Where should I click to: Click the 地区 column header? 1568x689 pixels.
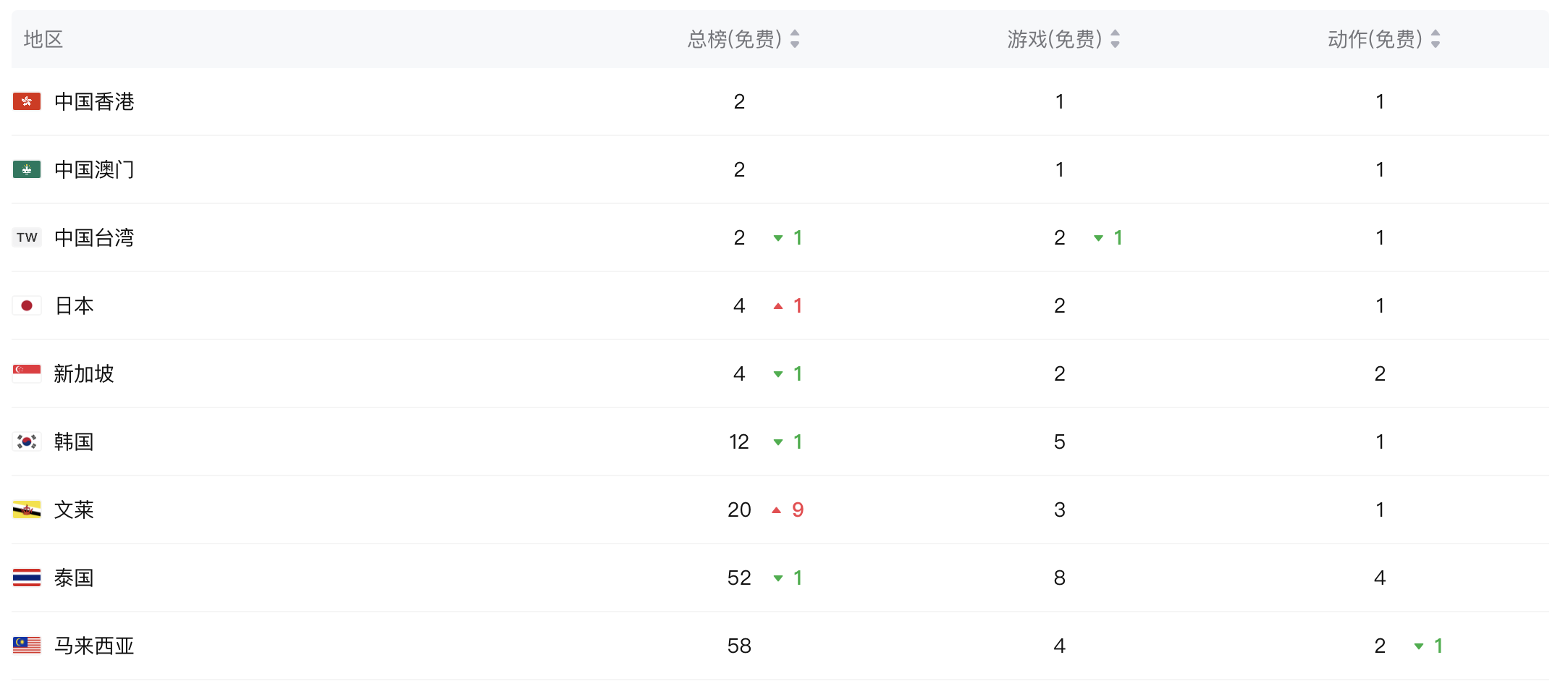[41, 40]
